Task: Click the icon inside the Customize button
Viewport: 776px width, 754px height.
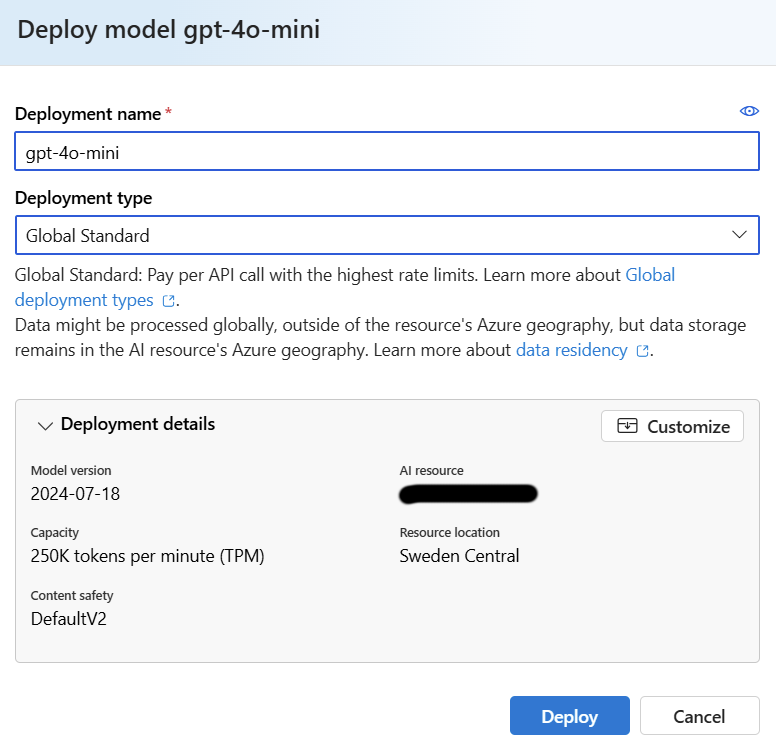Action: coord(627,425)
